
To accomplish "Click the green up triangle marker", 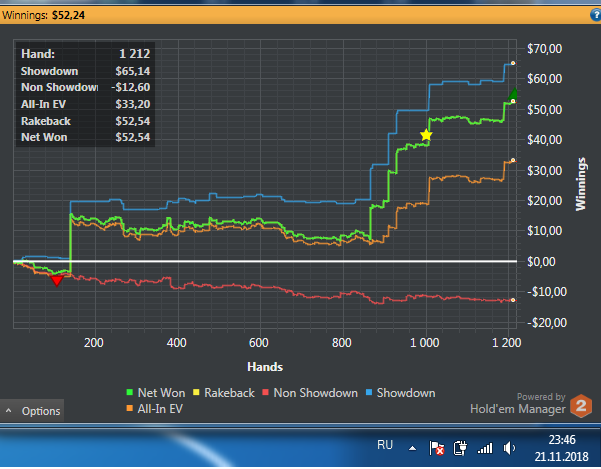I will coord(513,94).
